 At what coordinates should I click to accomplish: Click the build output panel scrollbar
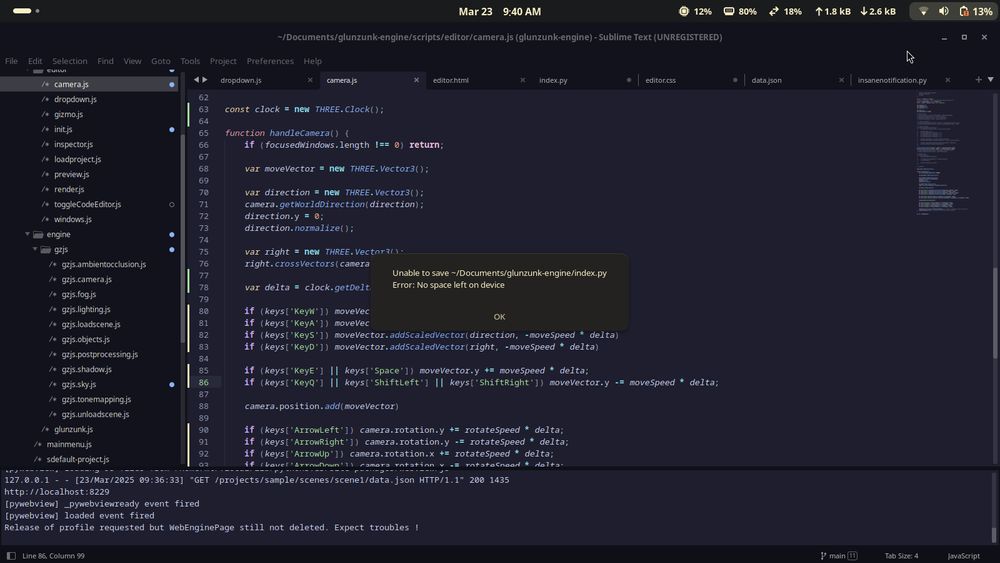point(994,534)
